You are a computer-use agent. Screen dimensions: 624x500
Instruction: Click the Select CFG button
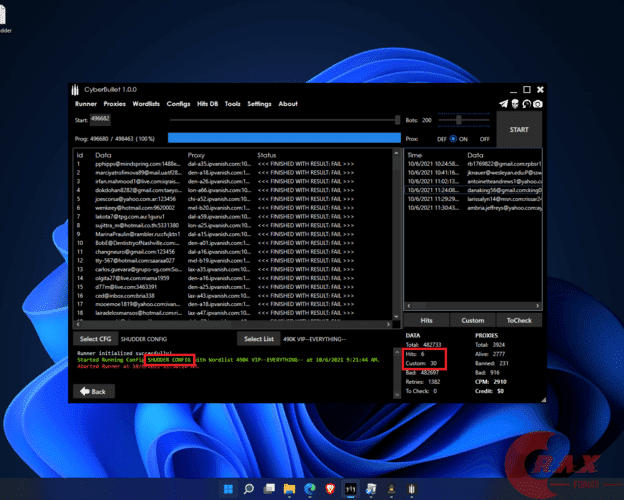point(96,339)
